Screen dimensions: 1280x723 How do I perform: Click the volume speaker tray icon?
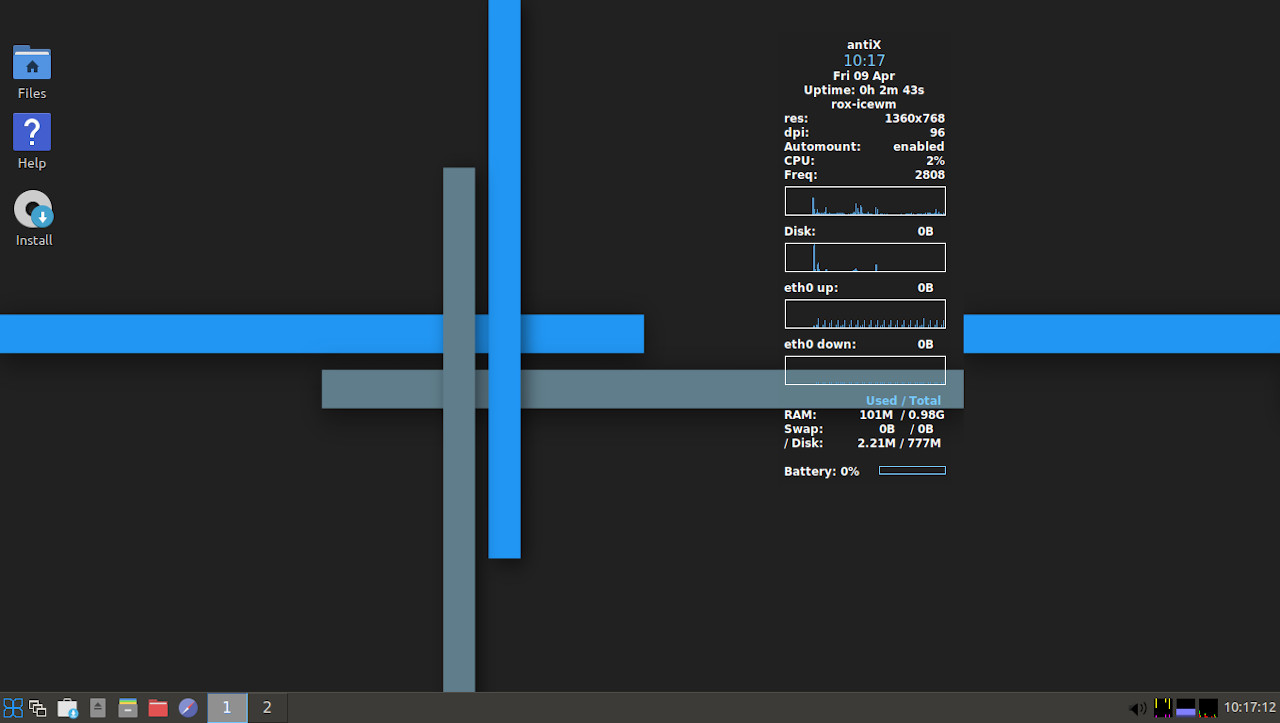[x=1138, y=708]
